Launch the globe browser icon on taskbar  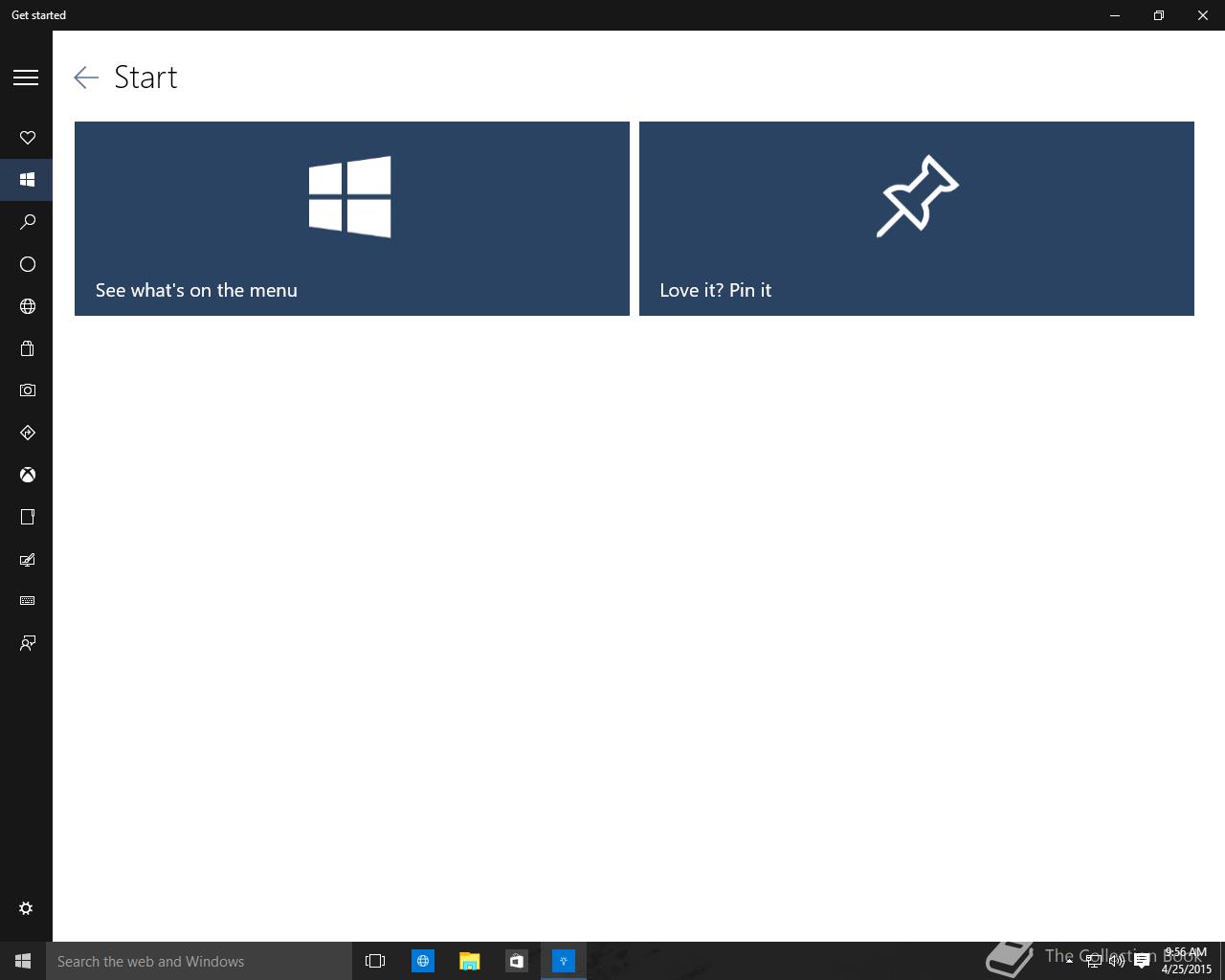[x=422, y=961]
